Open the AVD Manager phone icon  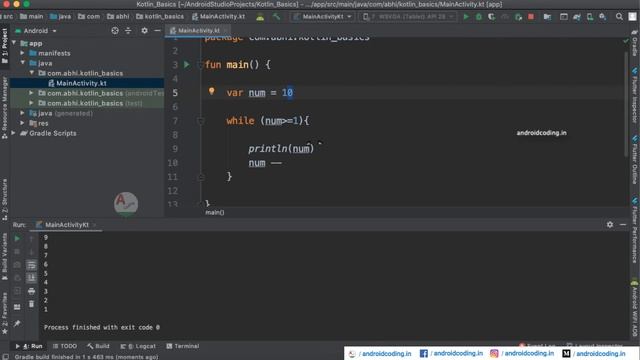pos(590,17)
